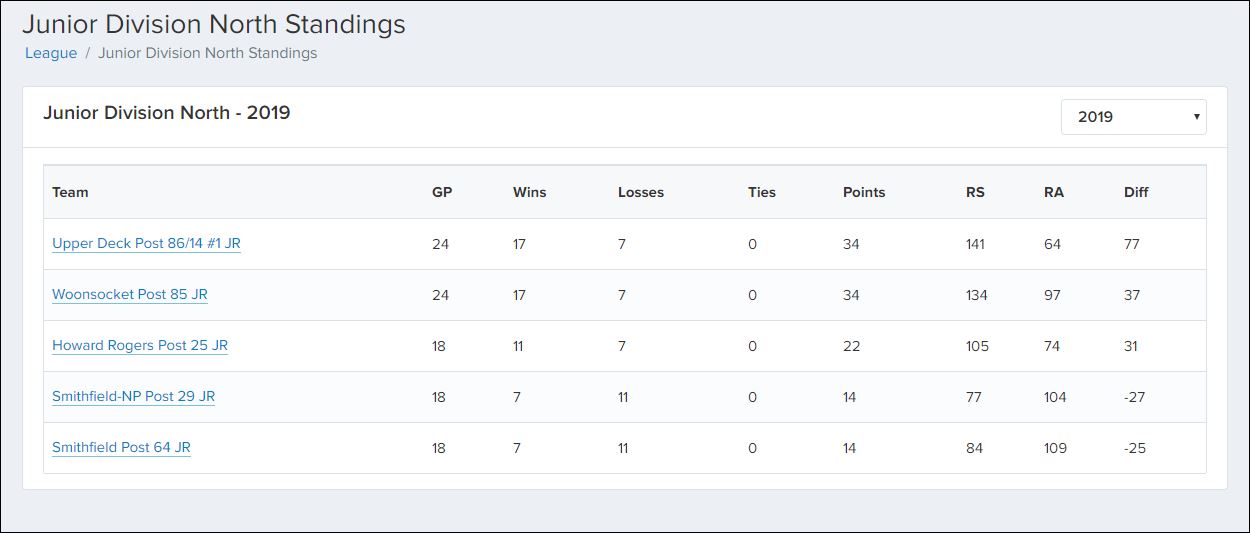Click the Diff column header
This screenshot has width=1250, height=533.
pyautogui.click(x=1136, y=192)
